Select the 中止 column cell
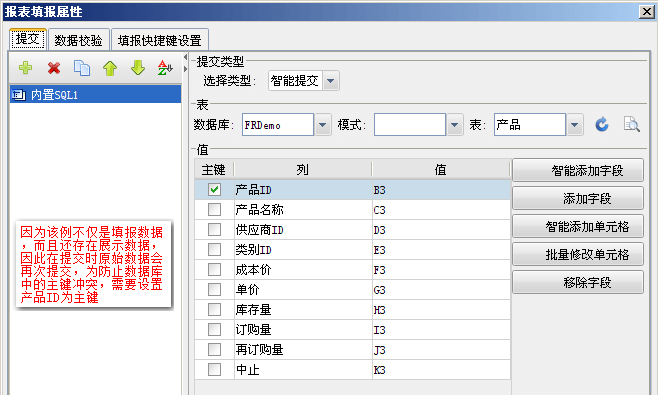 pyautogui.click(x=303, y=369)
